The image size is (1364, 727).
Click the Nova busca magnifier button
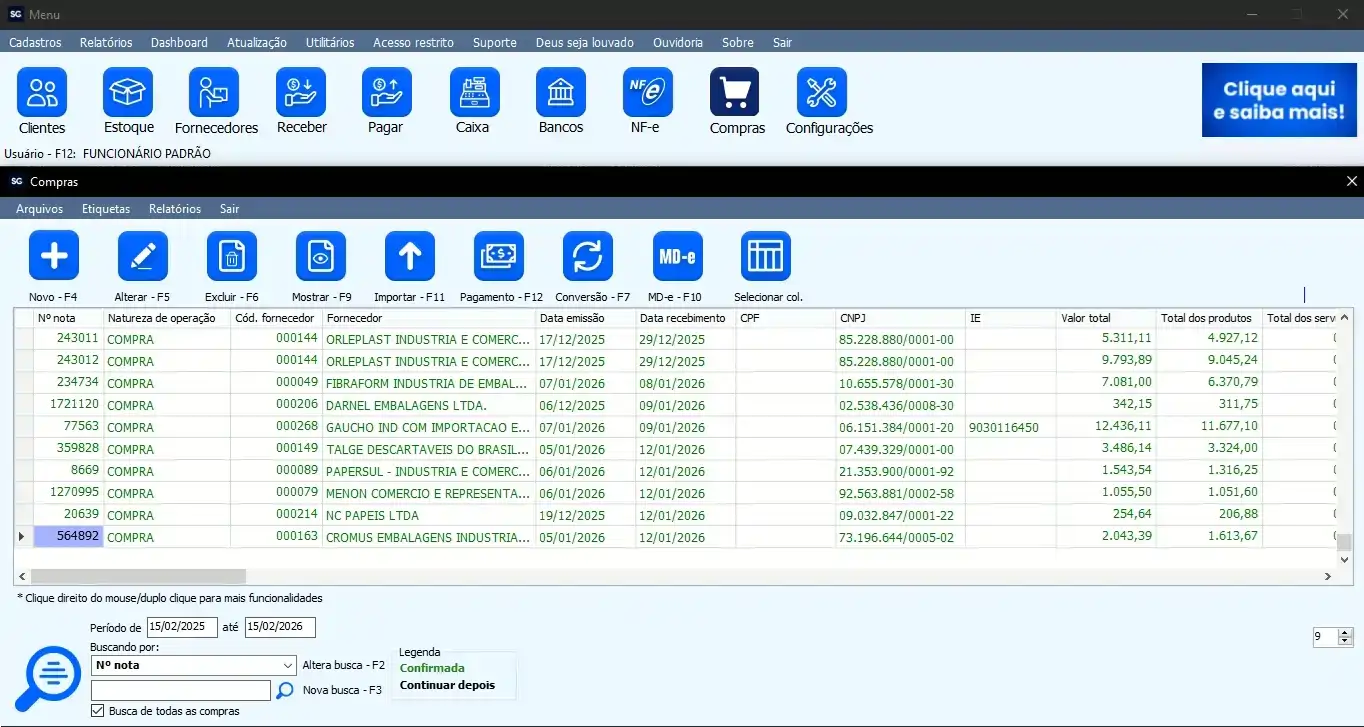pos(285,690)
